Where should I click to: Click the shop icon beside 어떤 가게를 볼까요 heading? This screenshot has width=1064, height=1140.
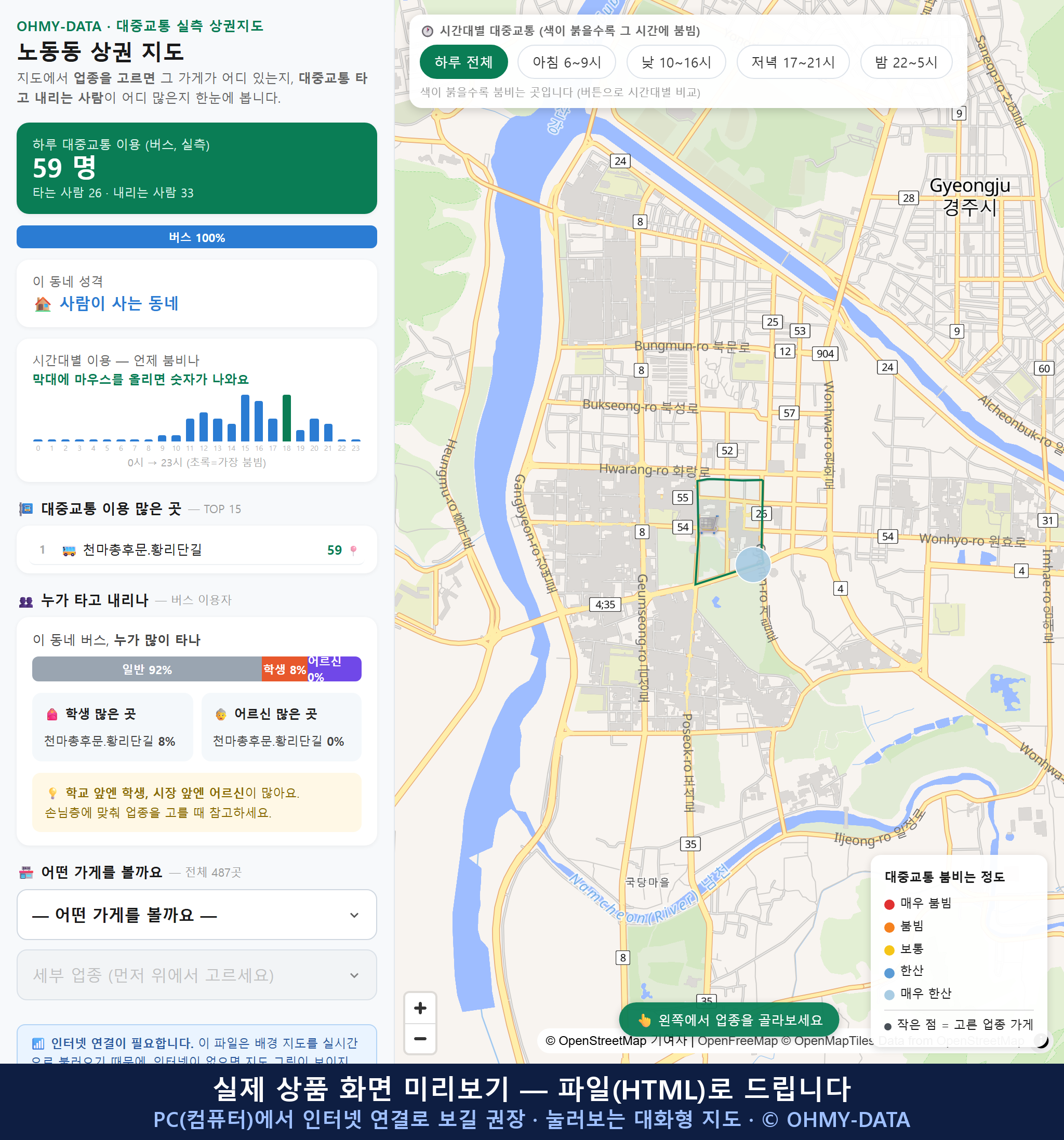26,873
